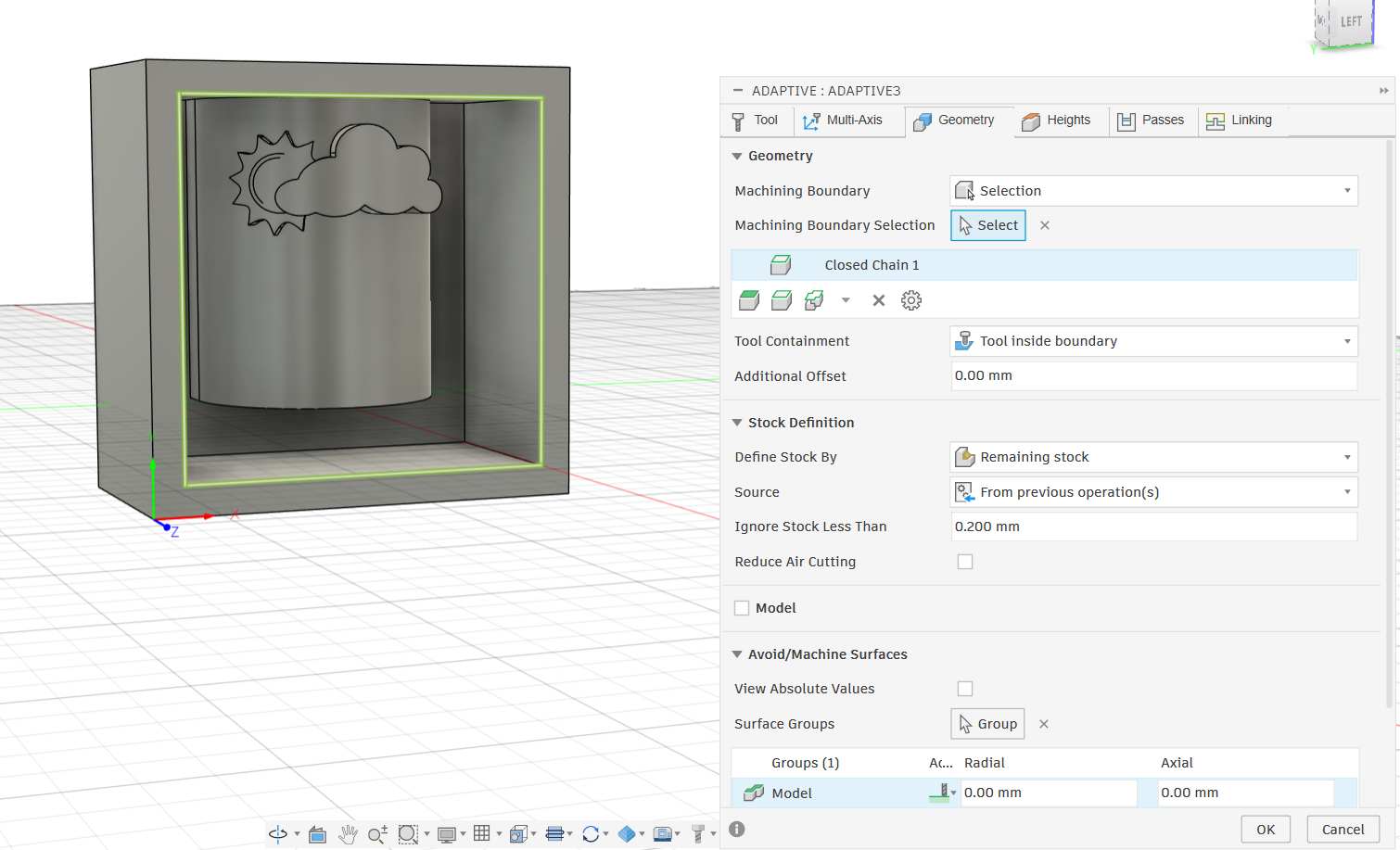Open the Tool tab

(755, 121)
